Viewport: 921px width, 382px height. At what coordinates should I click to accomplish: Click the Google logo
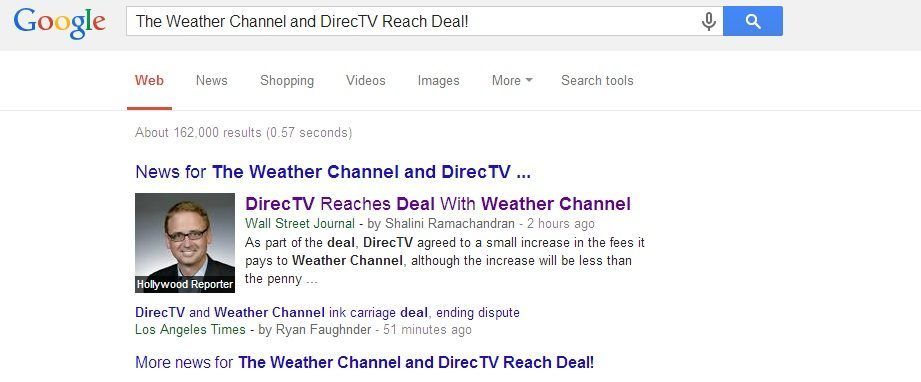point(59,24)
